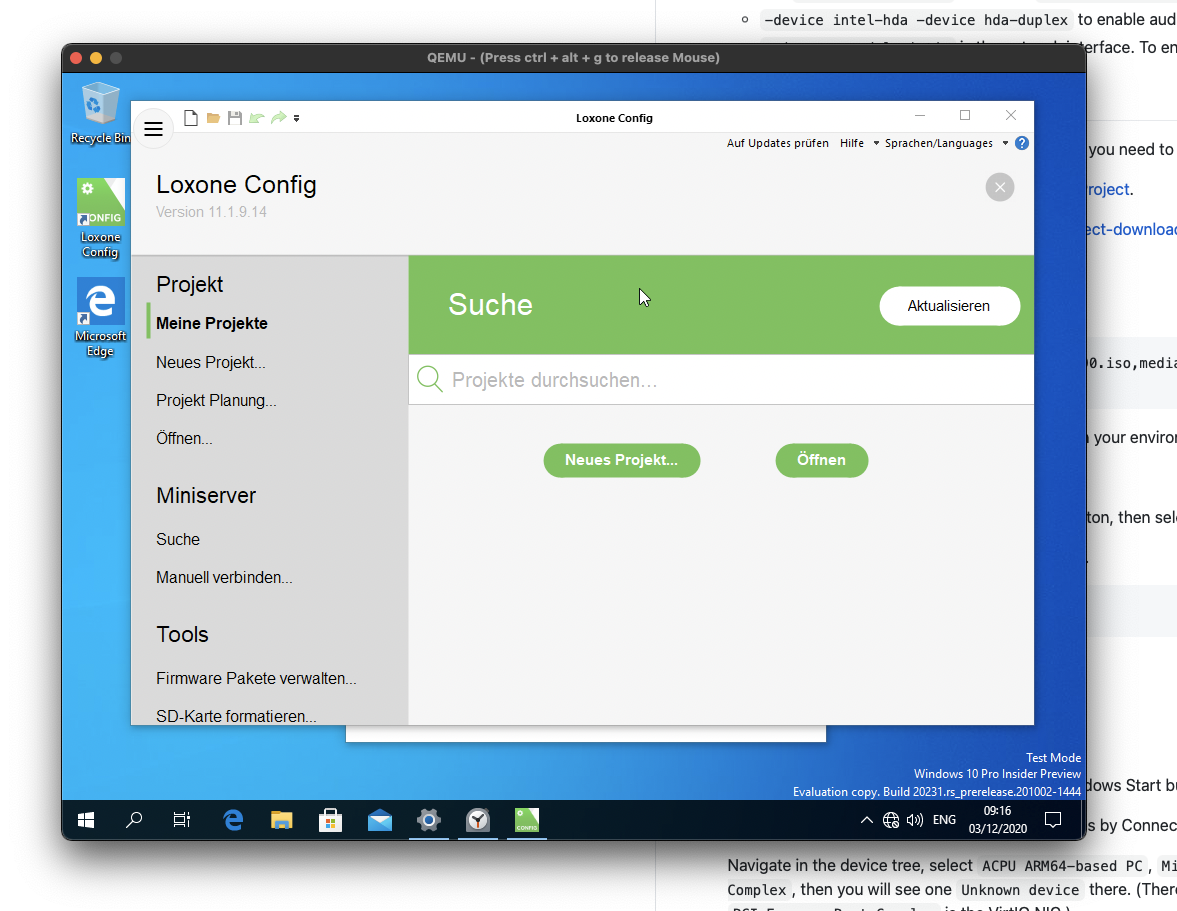Screen dimensions: 1177x911
Task: Open File Explorer from the taskbar
Action: point(281,820)
